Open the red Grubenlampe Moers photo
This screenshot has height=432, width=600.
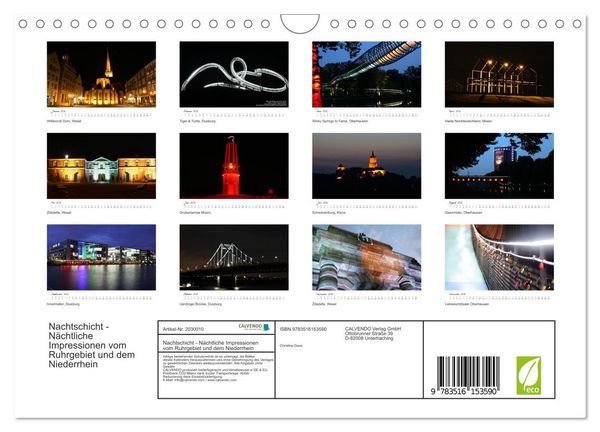click(234, 166)
